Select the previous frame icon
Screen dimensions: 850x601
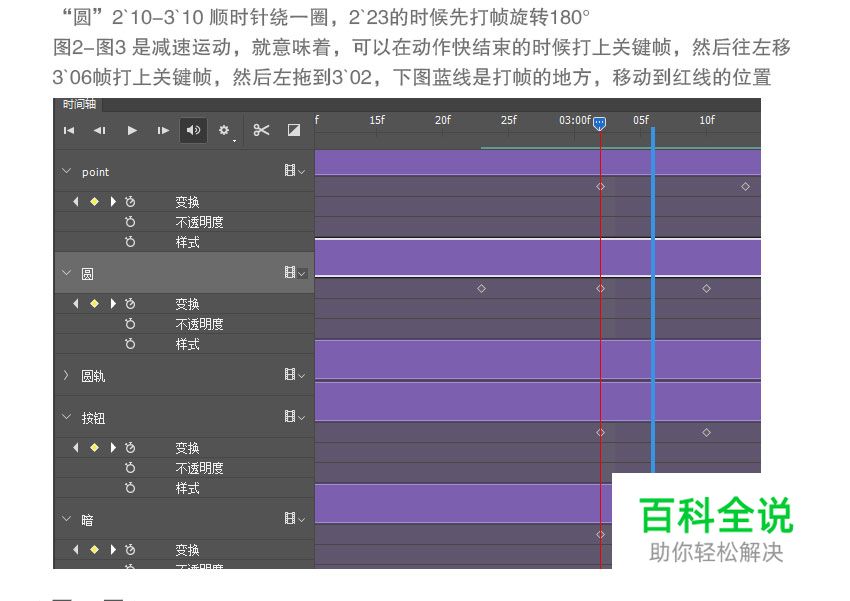coord(99,130)
